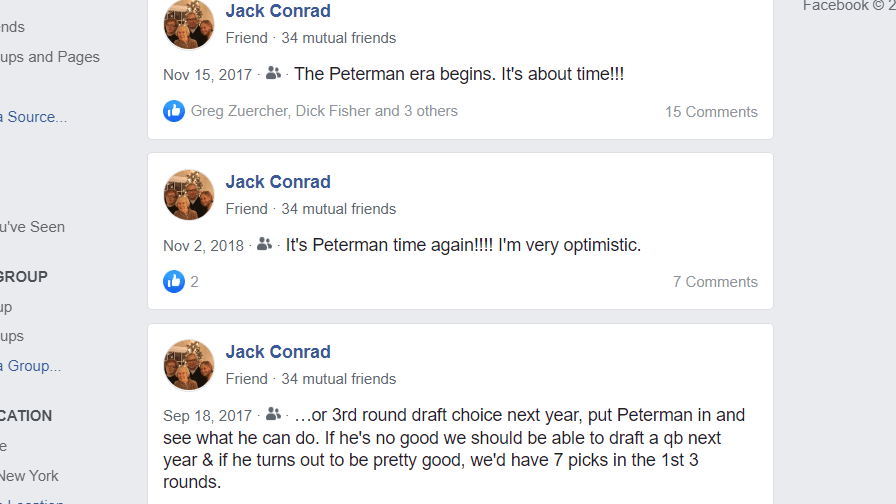Open Jack Conrad's profile photo on second post
The image size is (896, 504).
coord(189,195)
